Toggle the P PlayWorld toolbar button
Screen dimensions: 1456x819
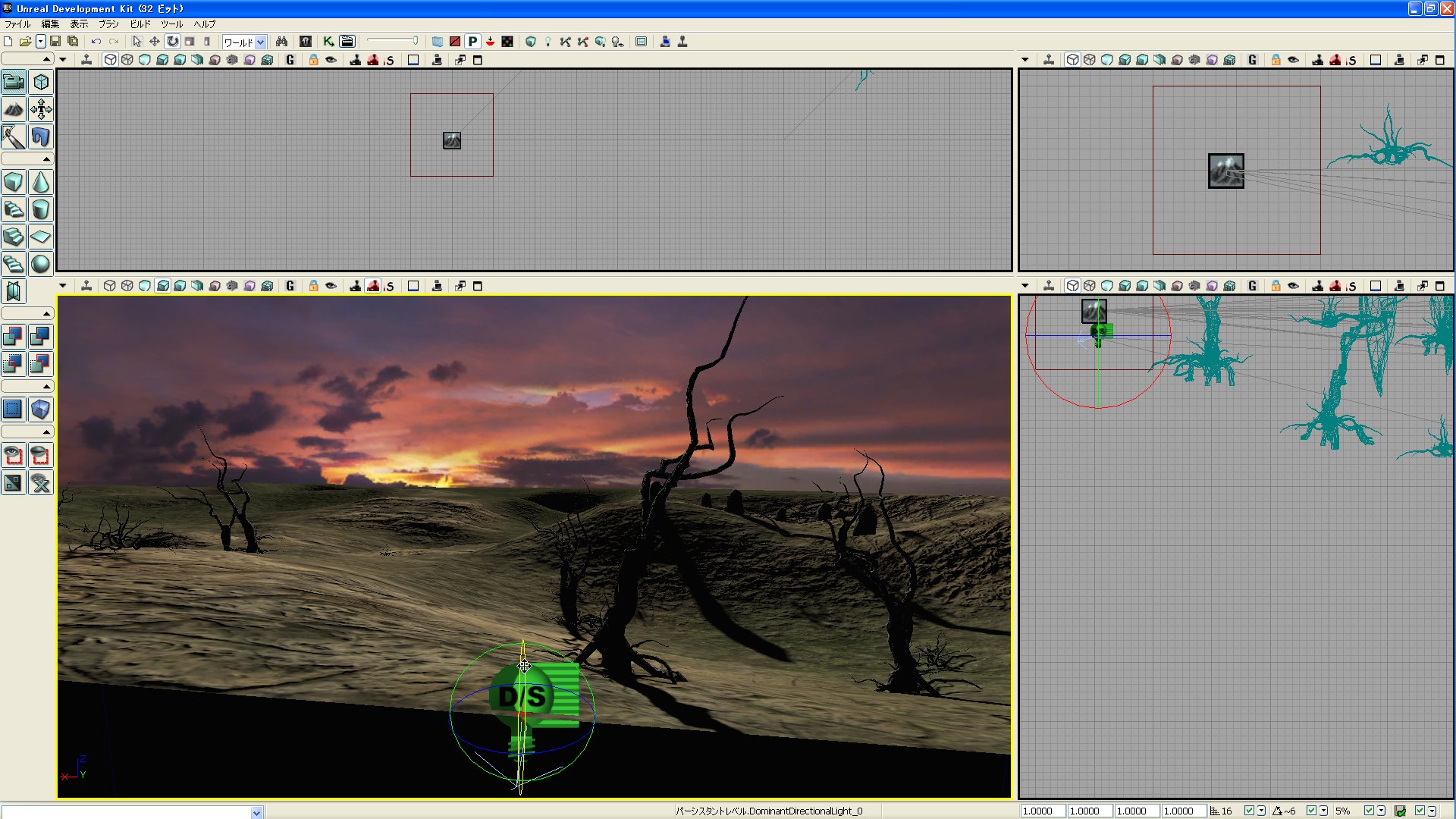(x=472, y=42)
